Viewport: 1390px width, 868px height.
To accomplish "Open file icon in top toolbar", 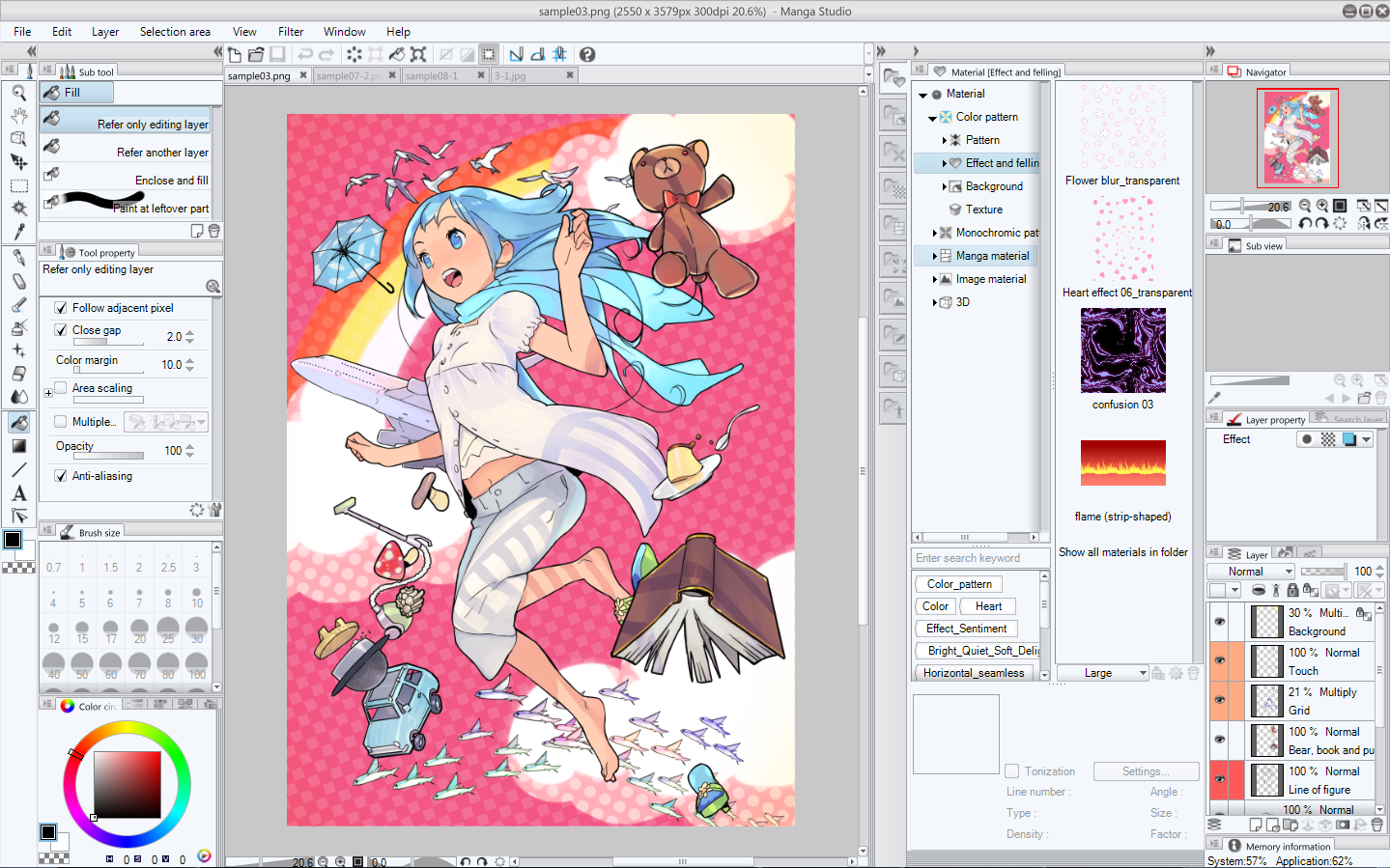I will coord(256,54).
